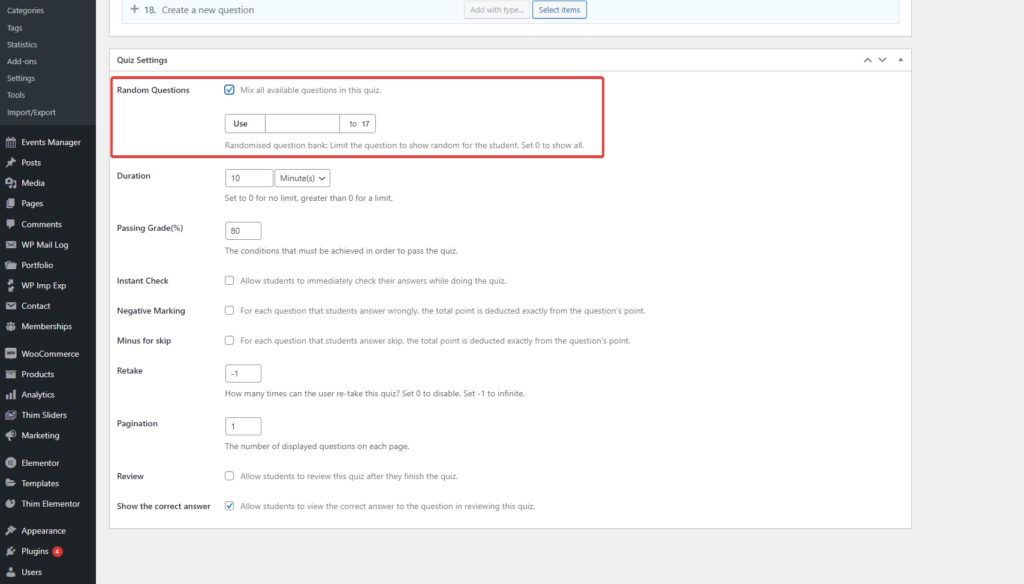Open the Minute(s) duration unit dropdown
The image size is (1024, 584).
(x=303, y=178)
